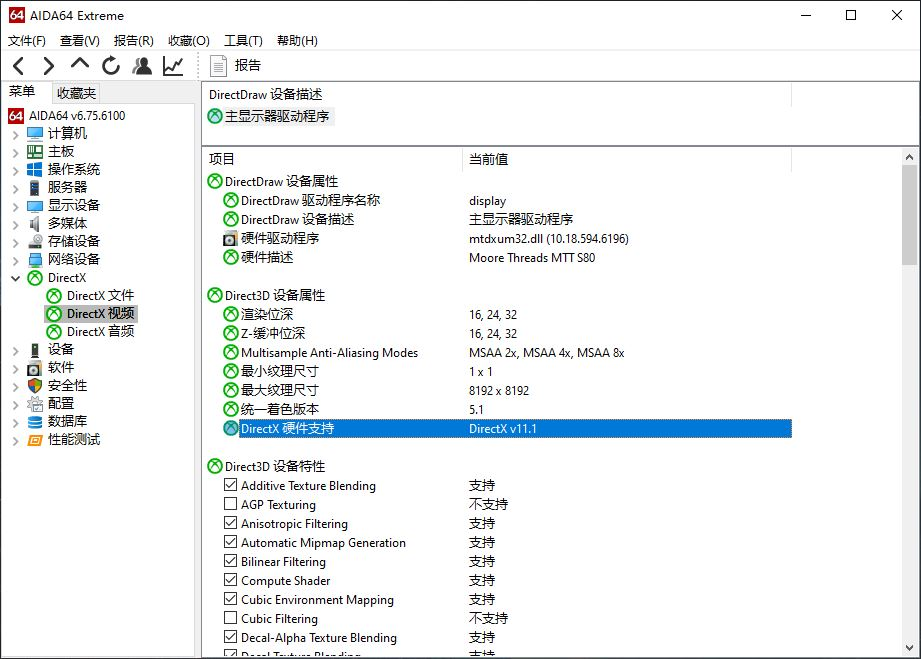Screen dimensions: 921x659
Task: Open the 查看(V) menu
Action: 80,41
